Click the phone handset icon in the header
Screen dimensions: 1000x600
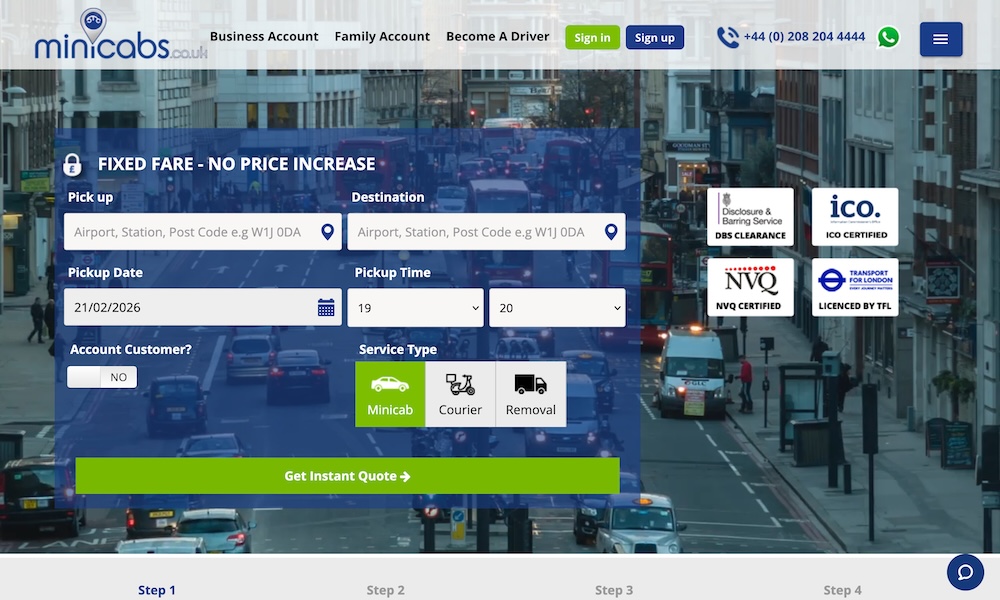(x=726, y=36)
